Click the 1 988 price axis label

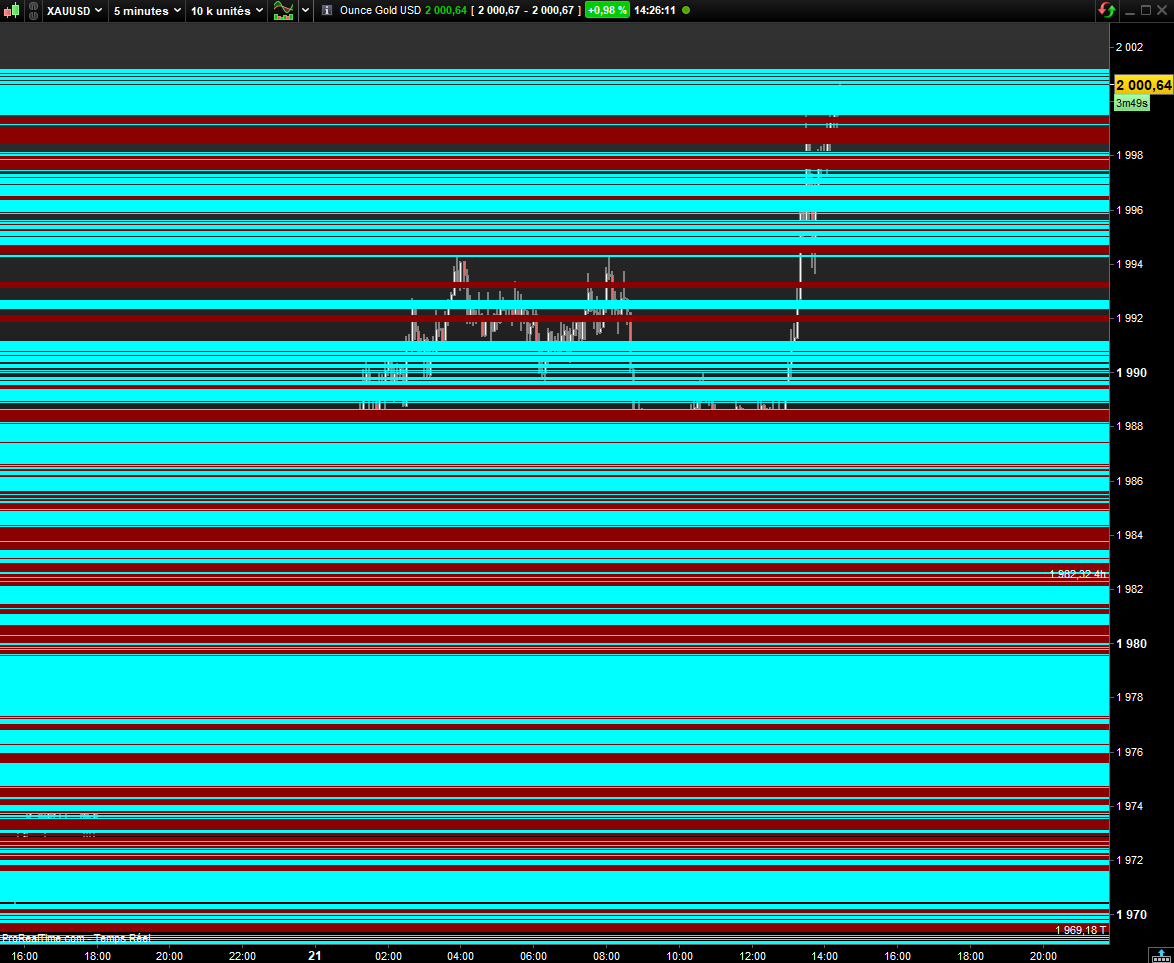(1130, 426)
